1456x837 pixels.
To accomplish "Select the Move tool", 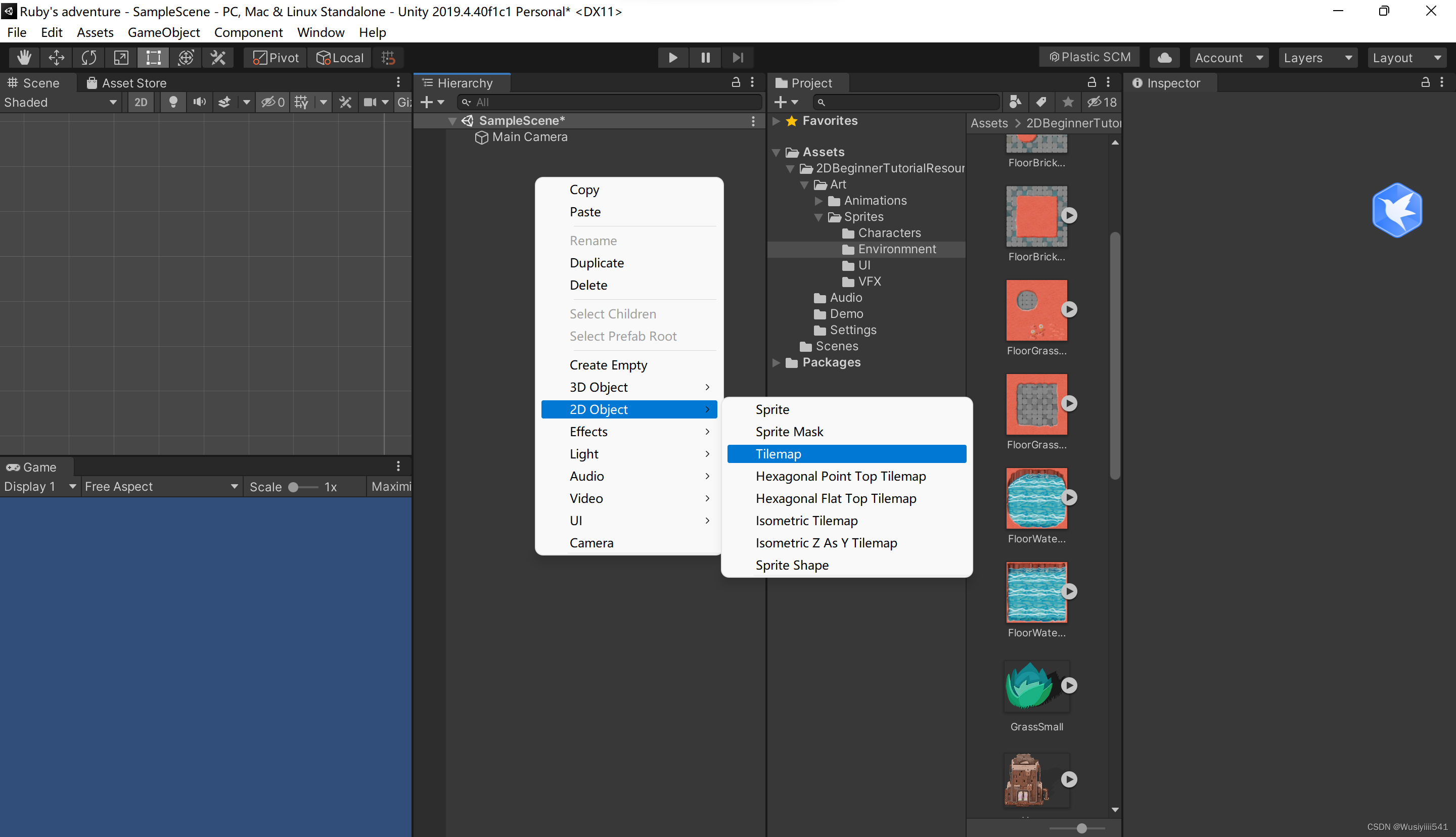I will tap(56, 58).
